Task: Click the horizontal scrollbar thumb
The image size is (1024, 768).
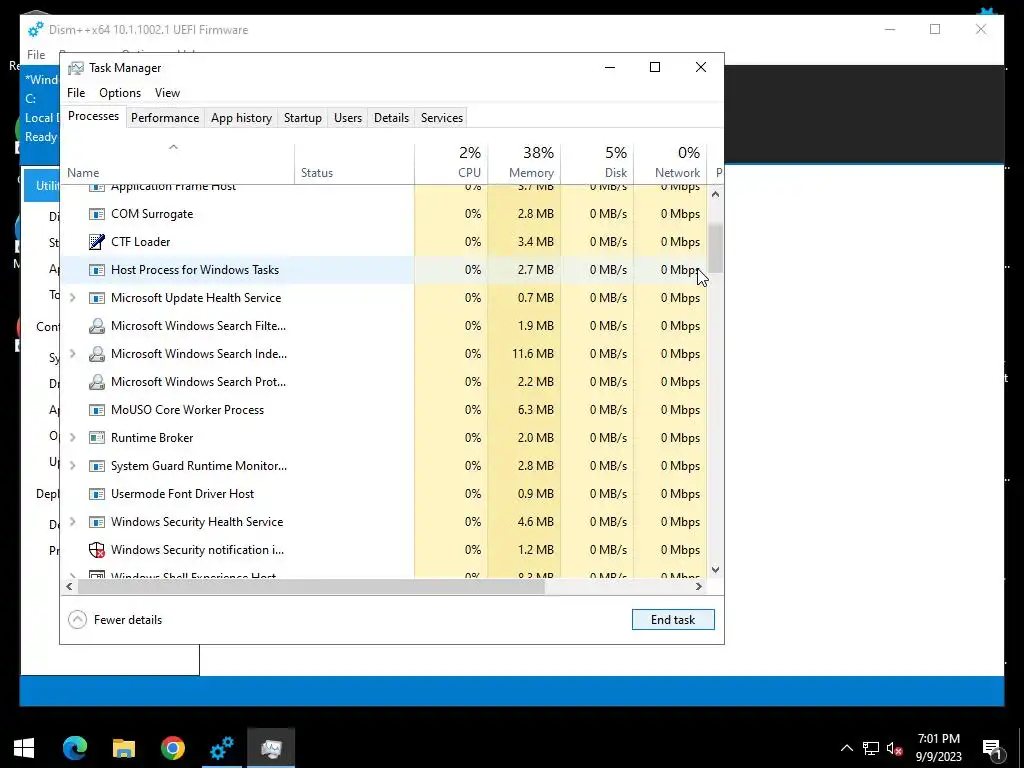Action: (311, 586)
